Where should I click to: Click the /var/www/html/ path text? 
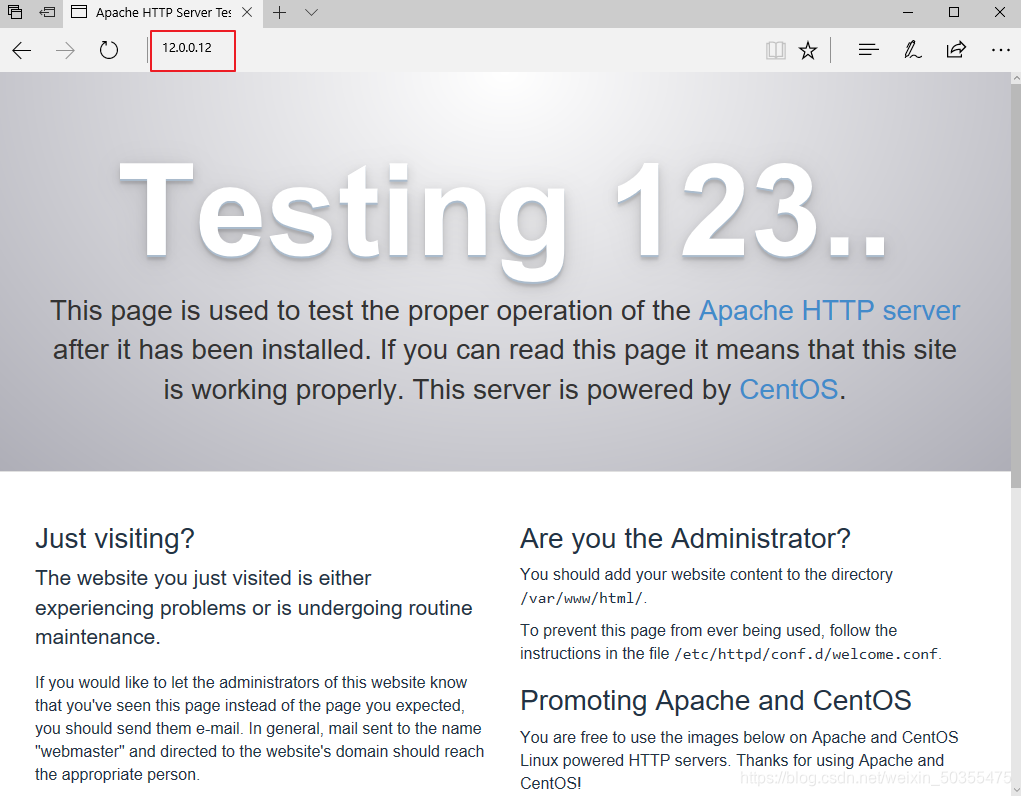(x=581, y=598)
